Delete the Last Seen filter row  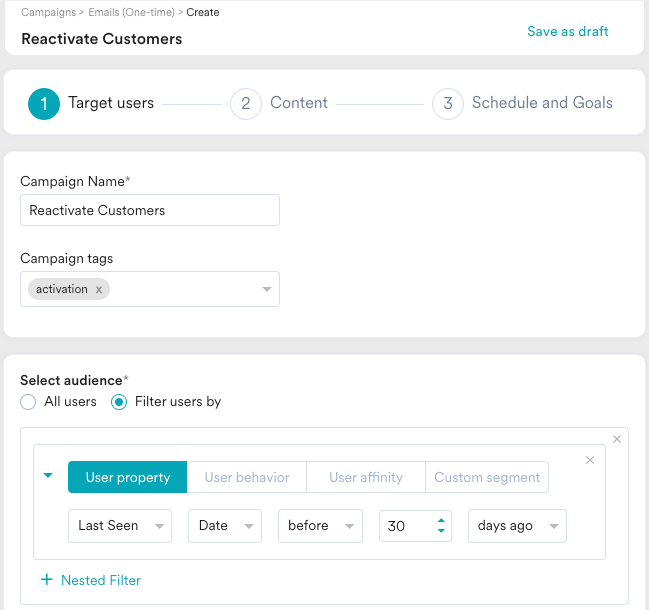click(590, 460)
